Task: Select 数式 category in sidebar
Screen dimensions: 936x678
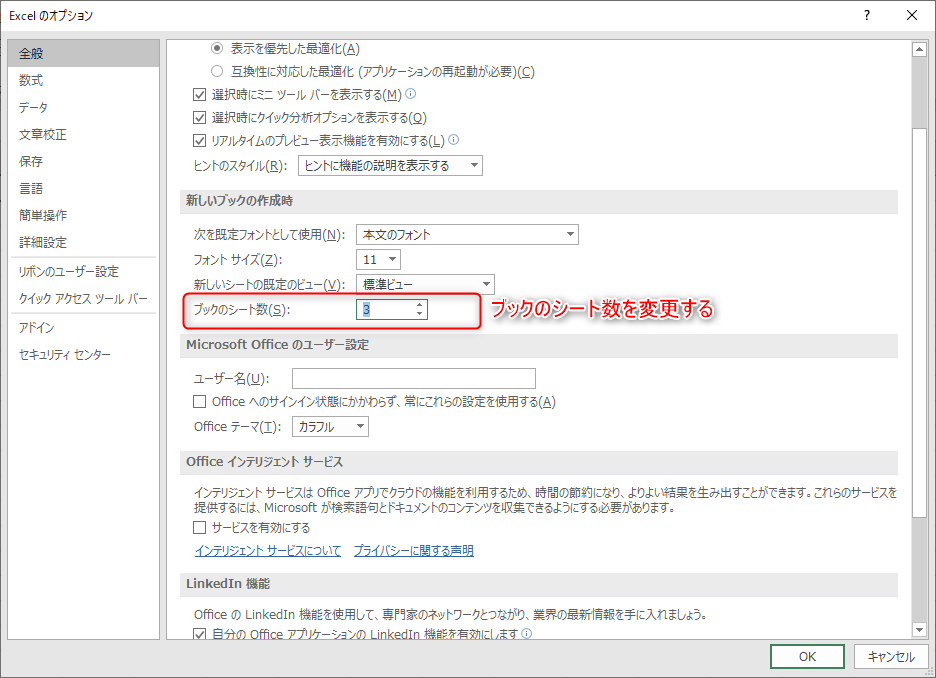Action: click(84, 80)
